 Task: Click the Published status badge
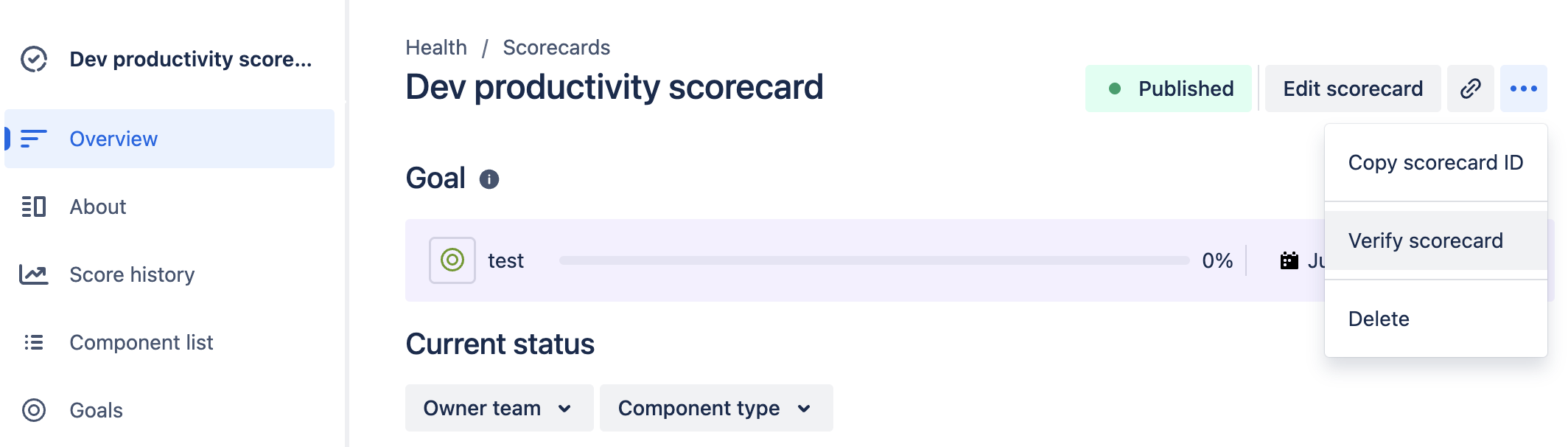tap(1169, 89)
